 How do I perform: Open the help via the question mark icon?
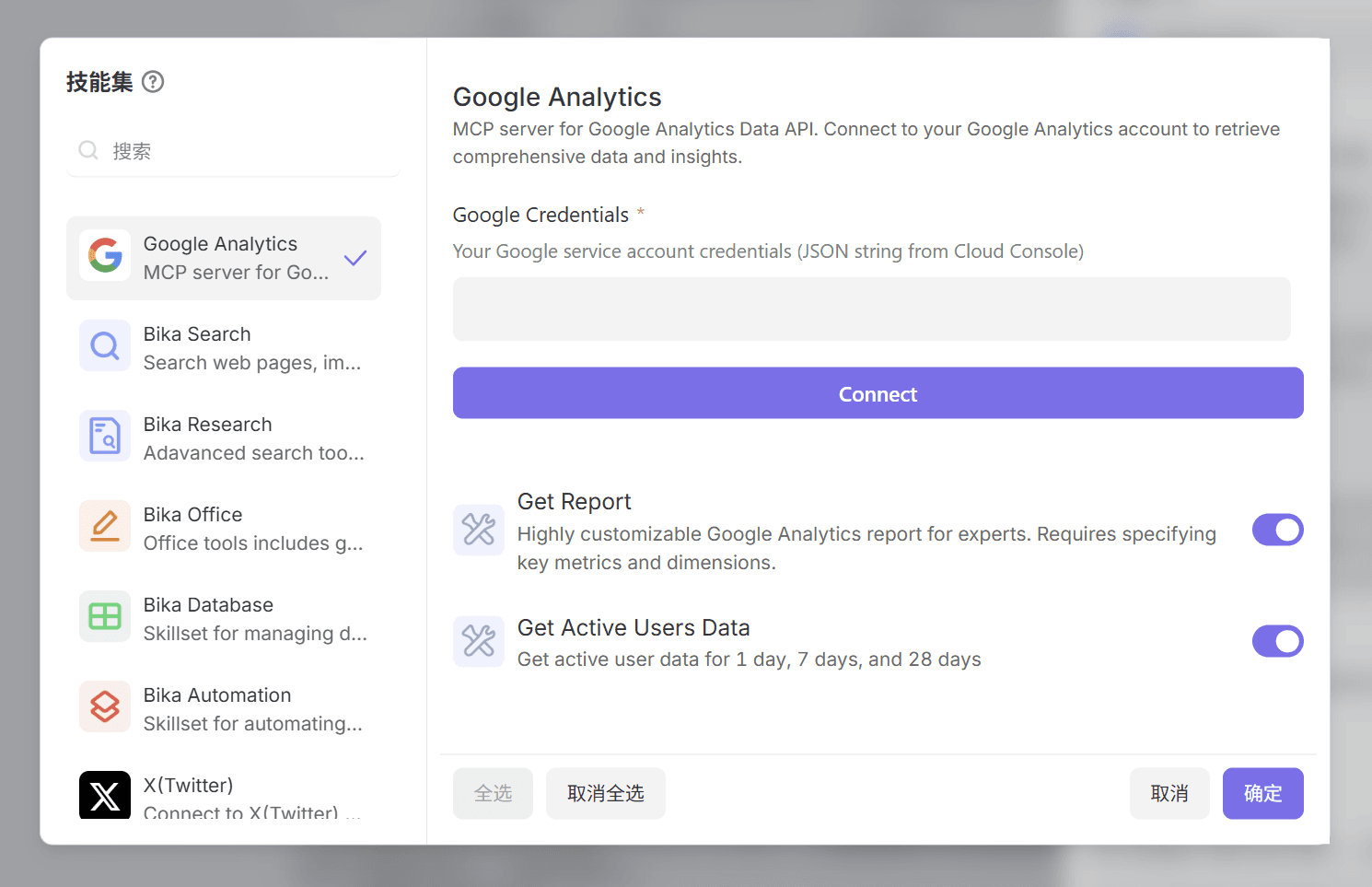153,81
